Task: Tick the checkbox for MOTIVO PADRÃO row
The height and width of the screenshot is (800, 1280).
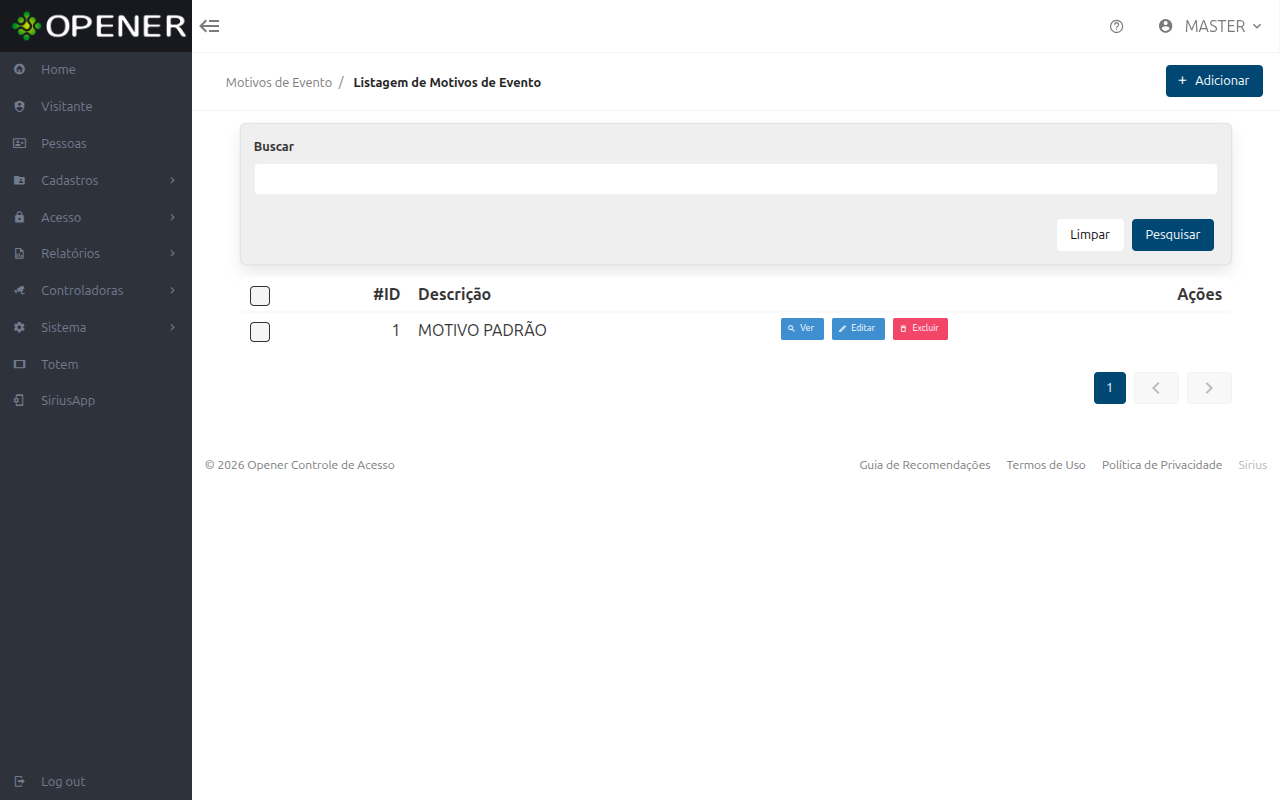Action: [260, 332]
